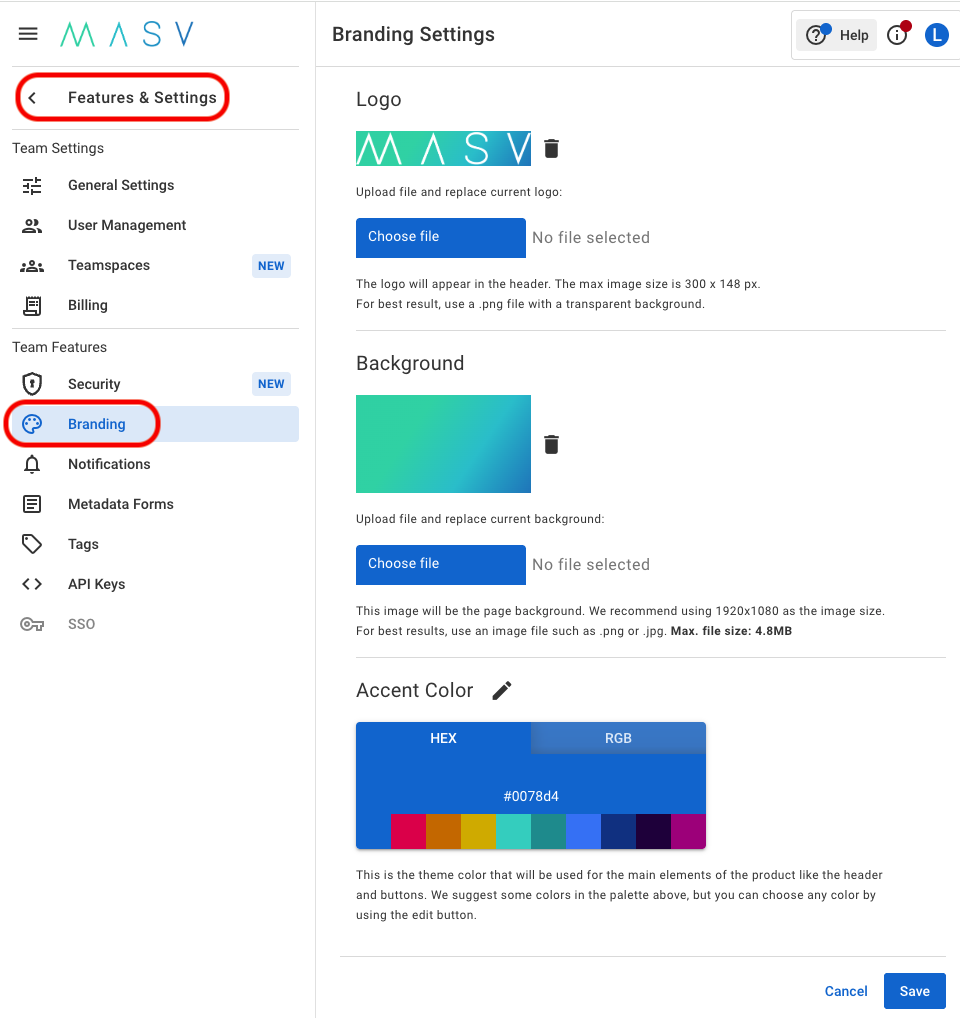The height and width of the screenshot is (1018, 960).
Task: Open Notifications via the bell icon
Action: coord(31,463)
